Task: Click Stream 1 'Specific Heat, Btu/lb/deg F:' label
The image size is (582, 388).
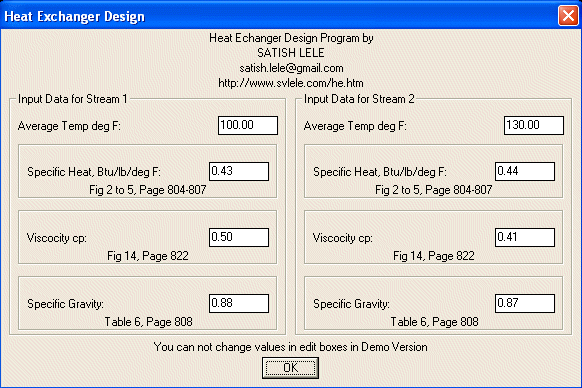Action: (x=94, y=172)
